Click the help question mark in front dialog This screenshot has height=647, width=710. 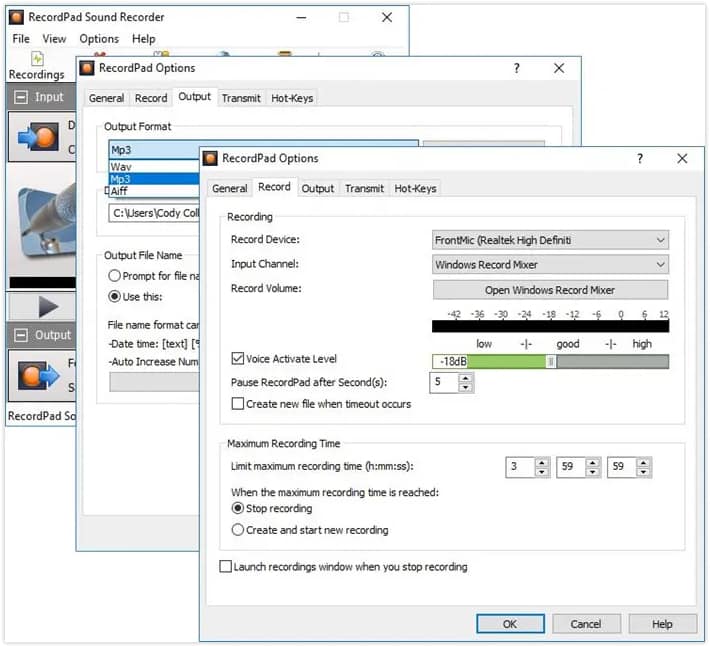639,158
